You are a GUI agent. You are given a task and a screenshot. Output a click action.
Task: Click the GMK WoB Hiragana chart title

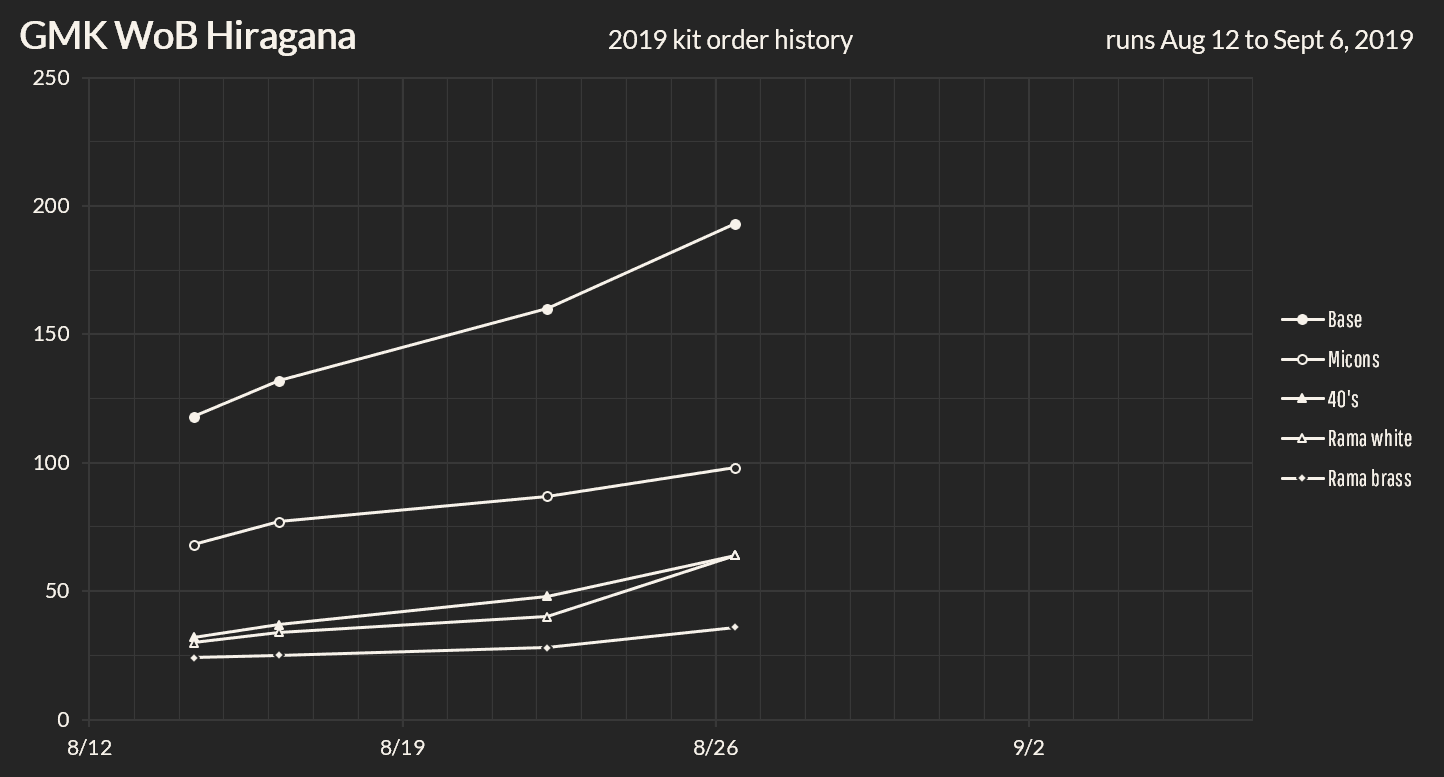[188, 37]
